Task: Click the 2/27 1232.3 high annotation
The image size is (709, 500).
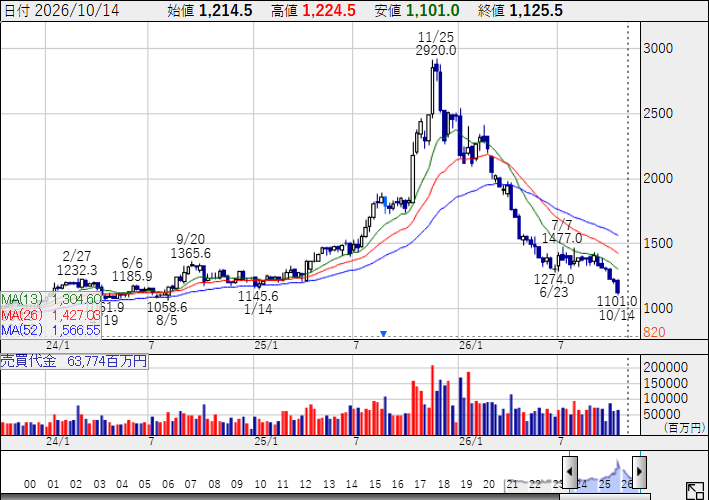Action: click(x=77, y=263)
